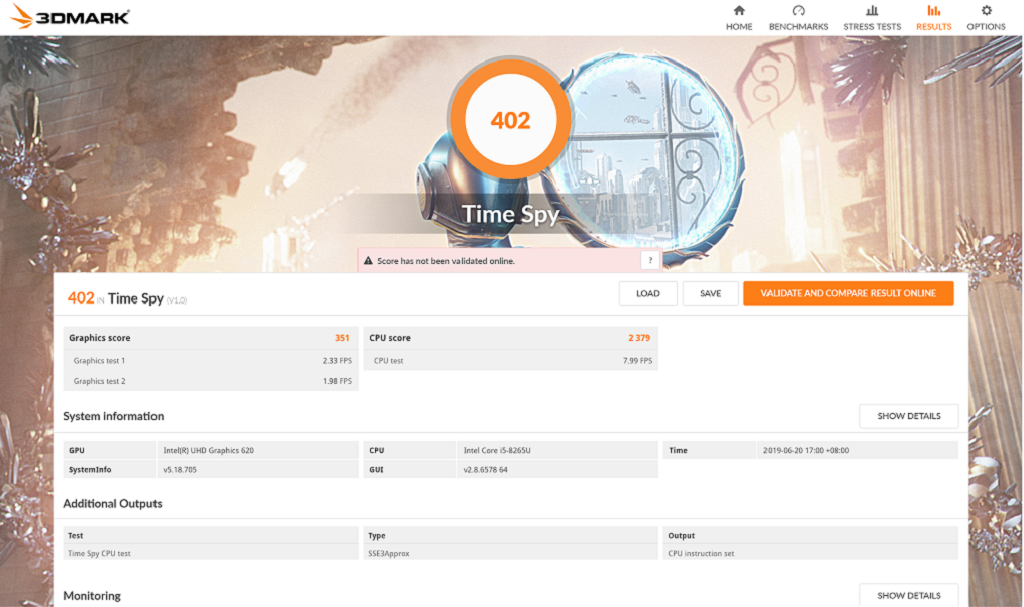The height and width of the screenshot is (607, 1024).
Task: Click the question mark help button
Action: (650, 261)
